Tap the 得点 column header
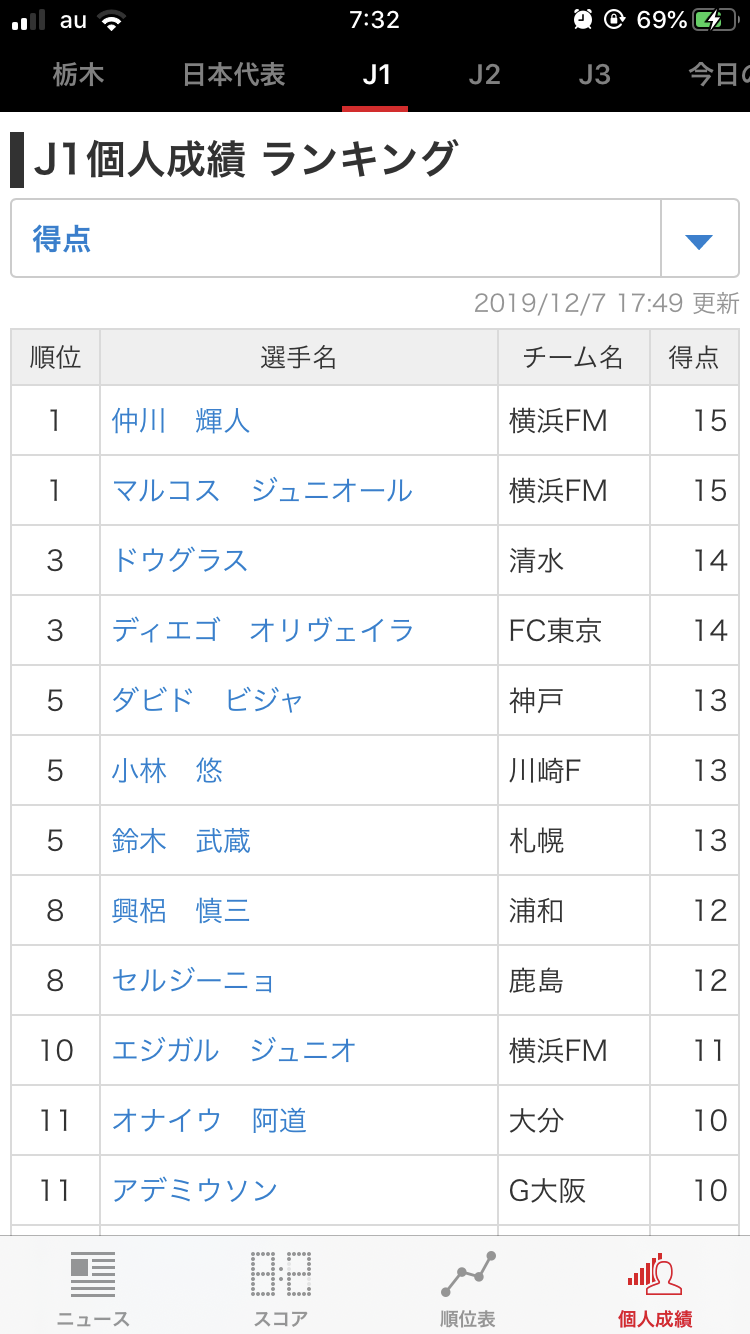Viewport: 750px width, 1334px height. 694,358
